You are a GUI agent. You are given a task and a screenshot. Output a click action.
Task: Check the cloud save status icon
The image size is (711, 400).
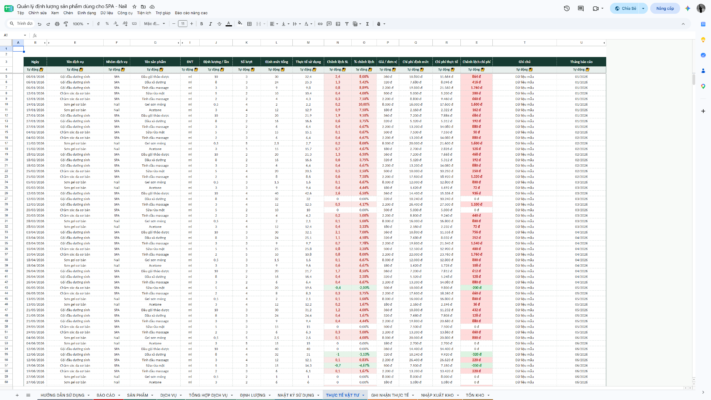tap(152, 7)
